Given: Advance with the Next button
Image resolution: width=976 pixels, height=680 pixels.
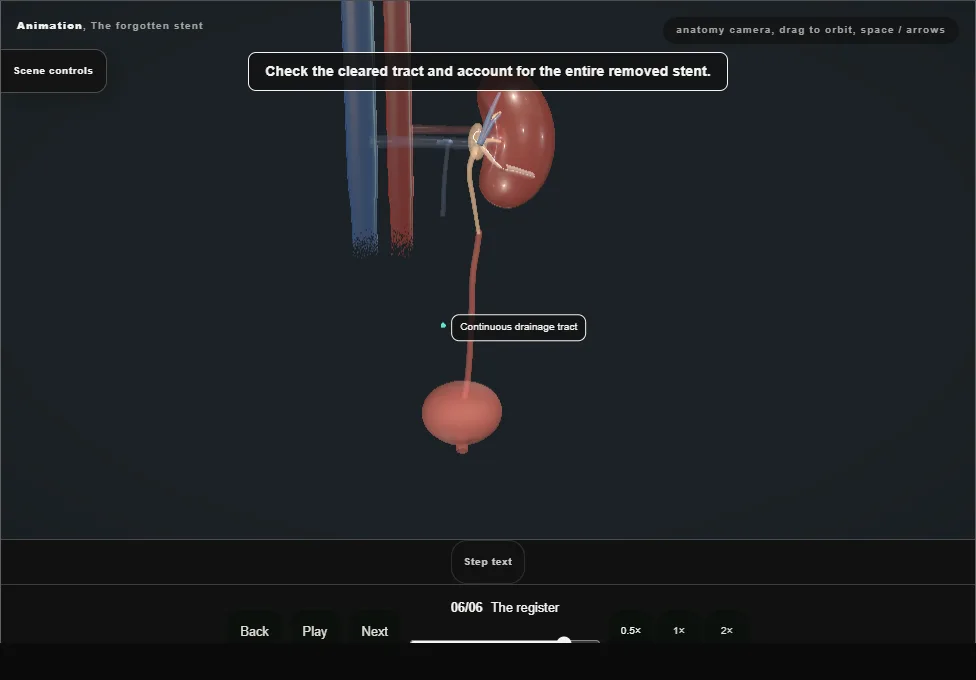Looking at the screenshot, I should pos(375,631).
